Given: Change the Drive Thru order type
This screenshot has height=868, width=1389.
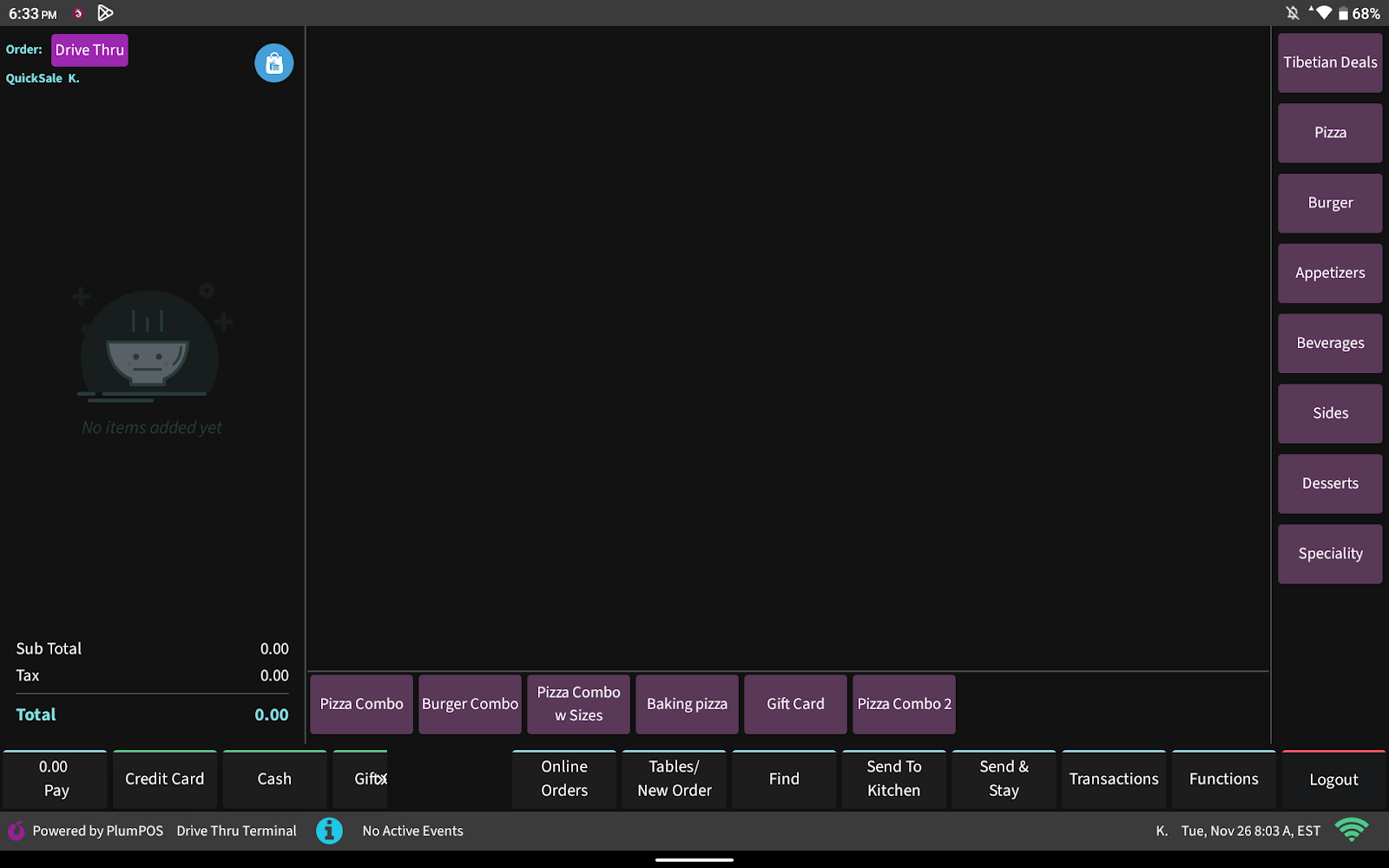Looking at the screenshot, I should 89,50.
